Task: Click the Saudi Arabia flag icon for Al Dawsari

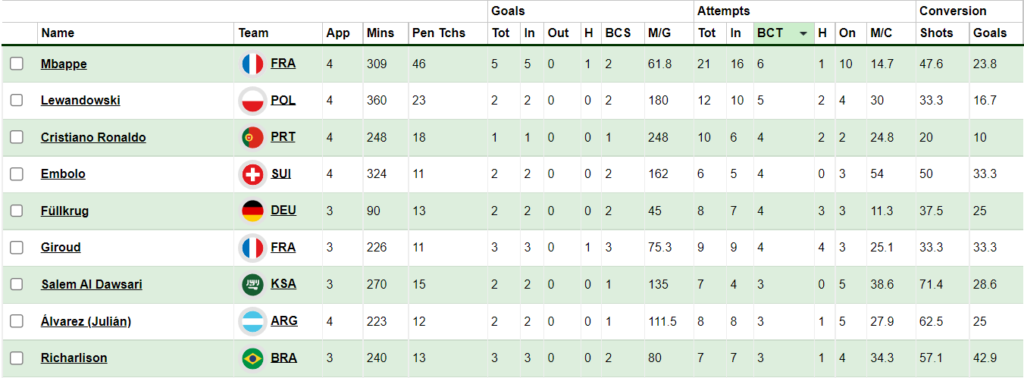Action: tap(252, 285)
